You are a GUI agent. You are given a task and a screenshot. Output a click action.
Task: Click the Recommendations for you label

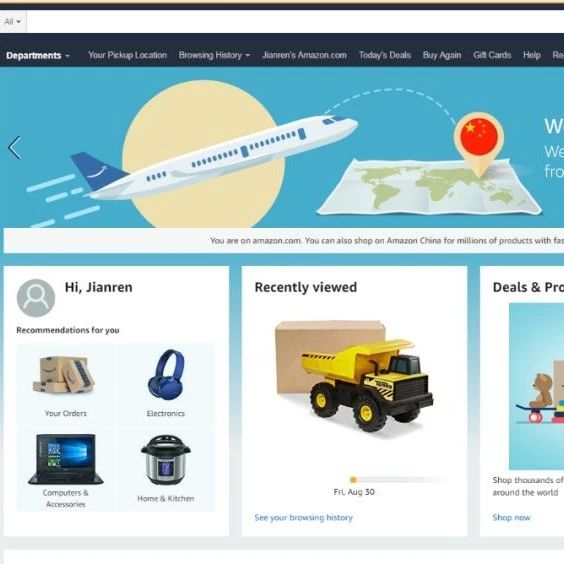click(68, 330)
